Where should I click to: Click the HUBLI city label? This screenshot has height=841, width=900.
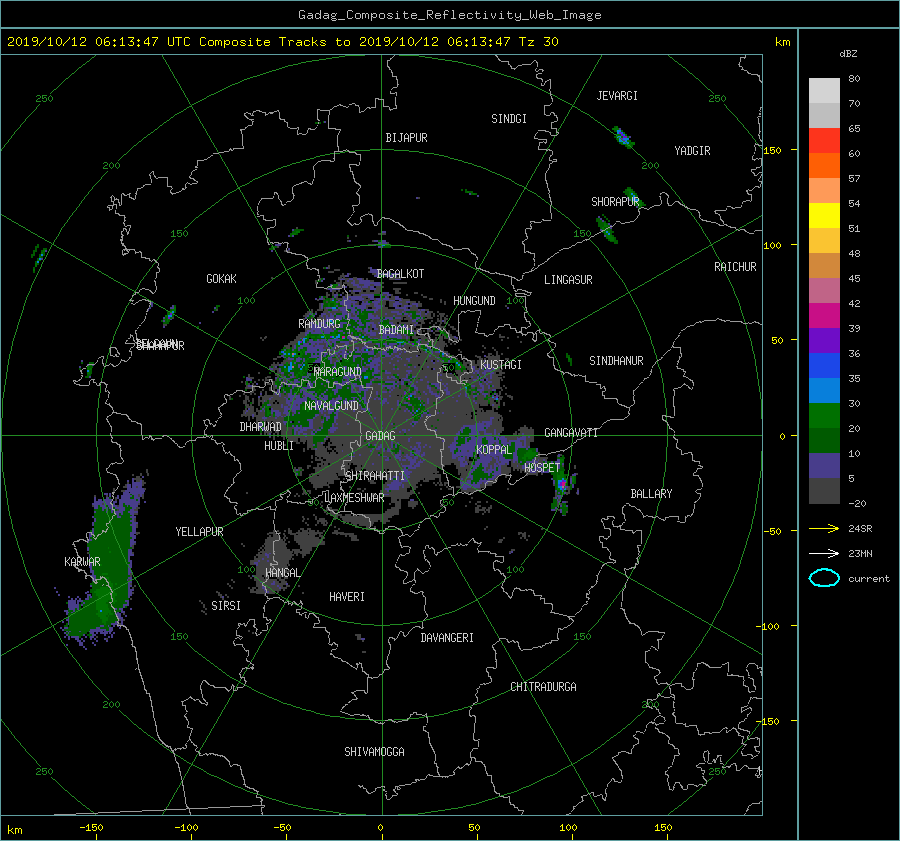[279, 446]
